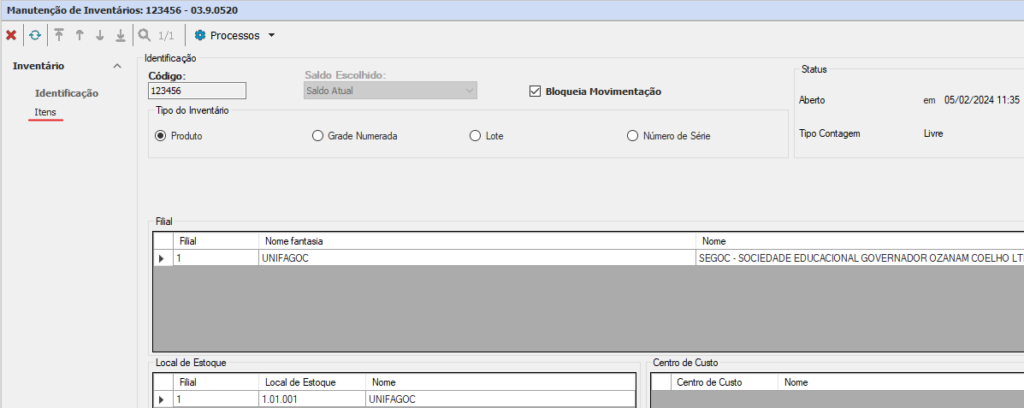1024x408 pixels.
Task: Jump to last record arrow icon
Action: pyautogui.click(x=120, y=35)
